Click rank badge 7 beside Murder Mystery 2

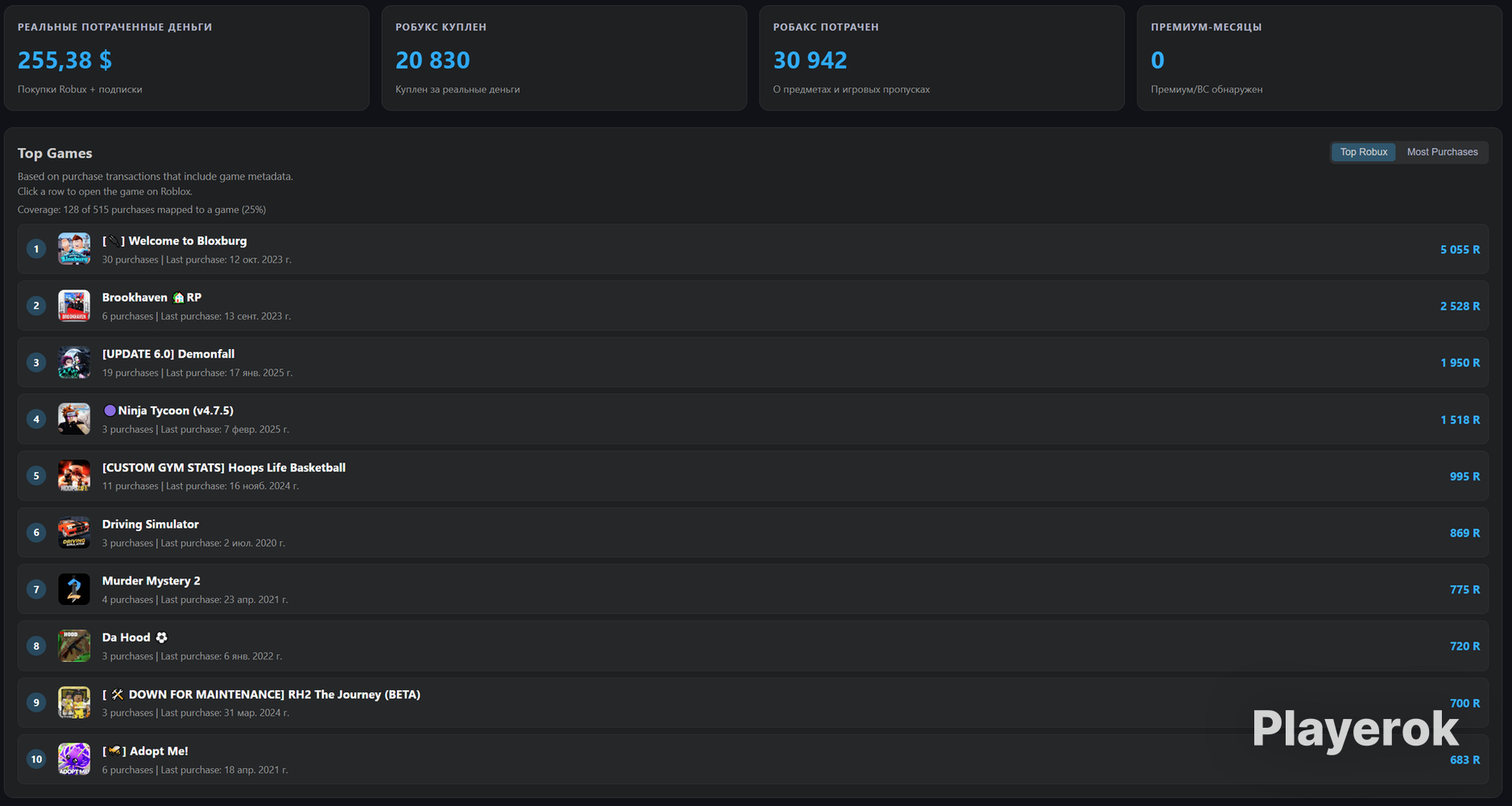coord(36,589)
